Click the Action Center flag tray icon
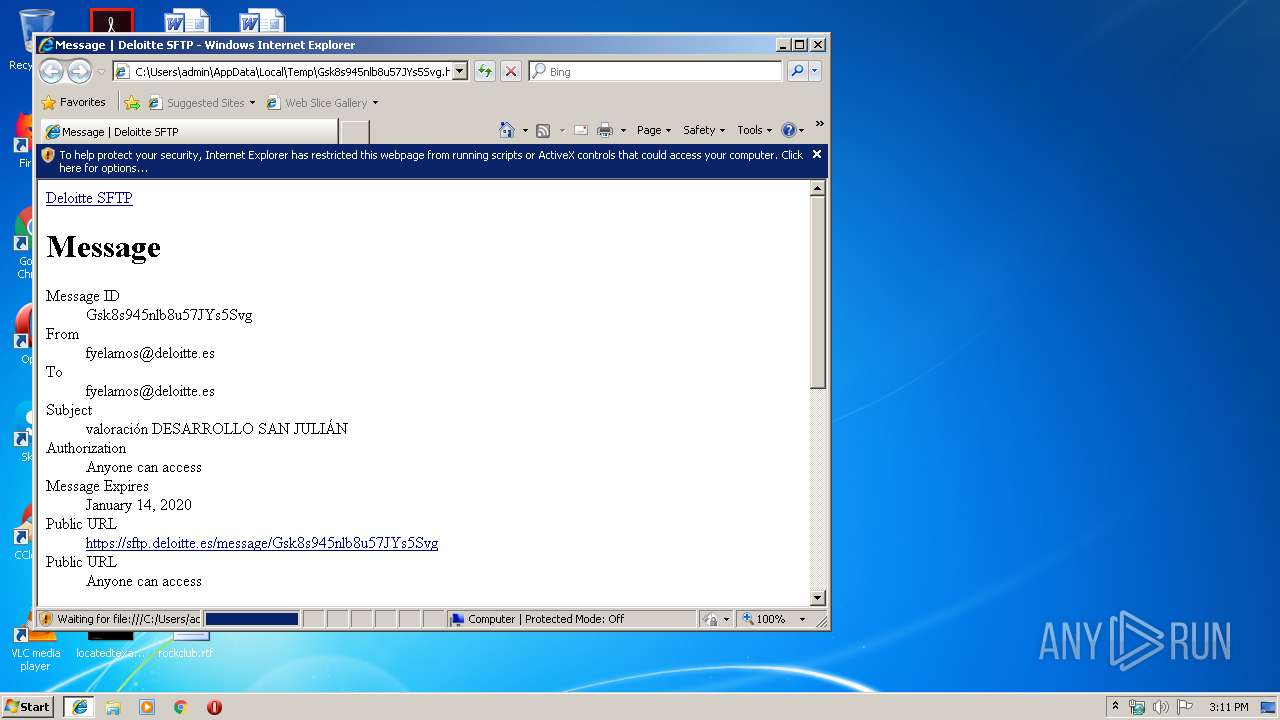1280x720 pixels. click(1185, 707)
